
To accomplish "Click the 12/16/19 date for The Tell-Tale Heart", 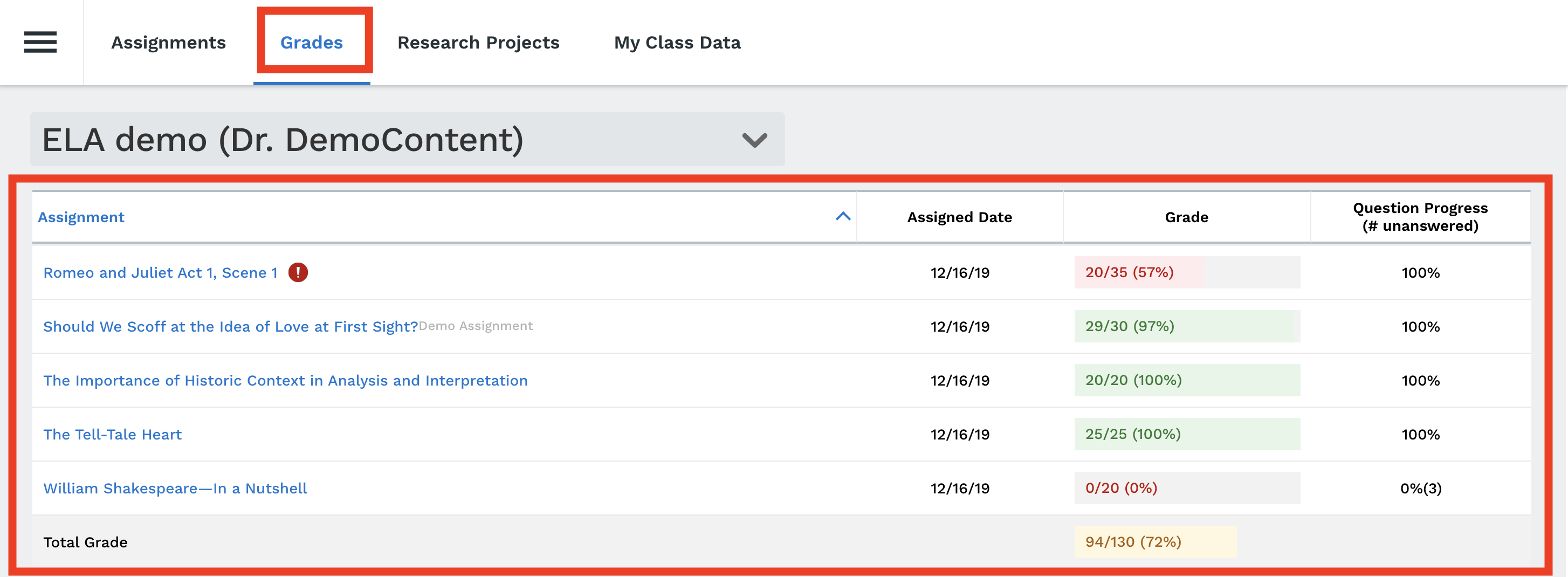I will [960, 435].
